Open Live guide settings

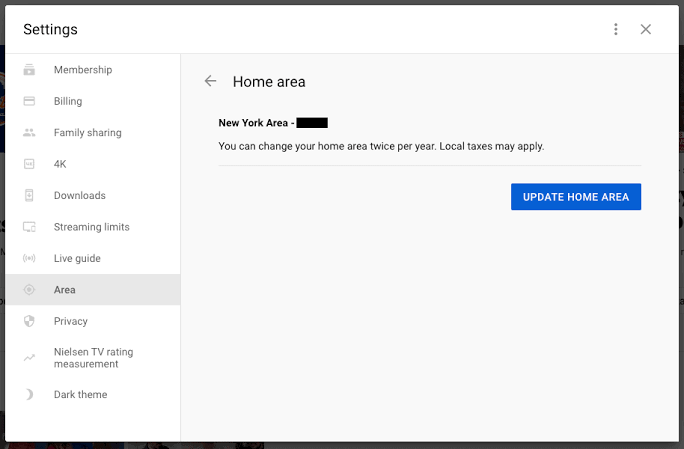point(93,258)
